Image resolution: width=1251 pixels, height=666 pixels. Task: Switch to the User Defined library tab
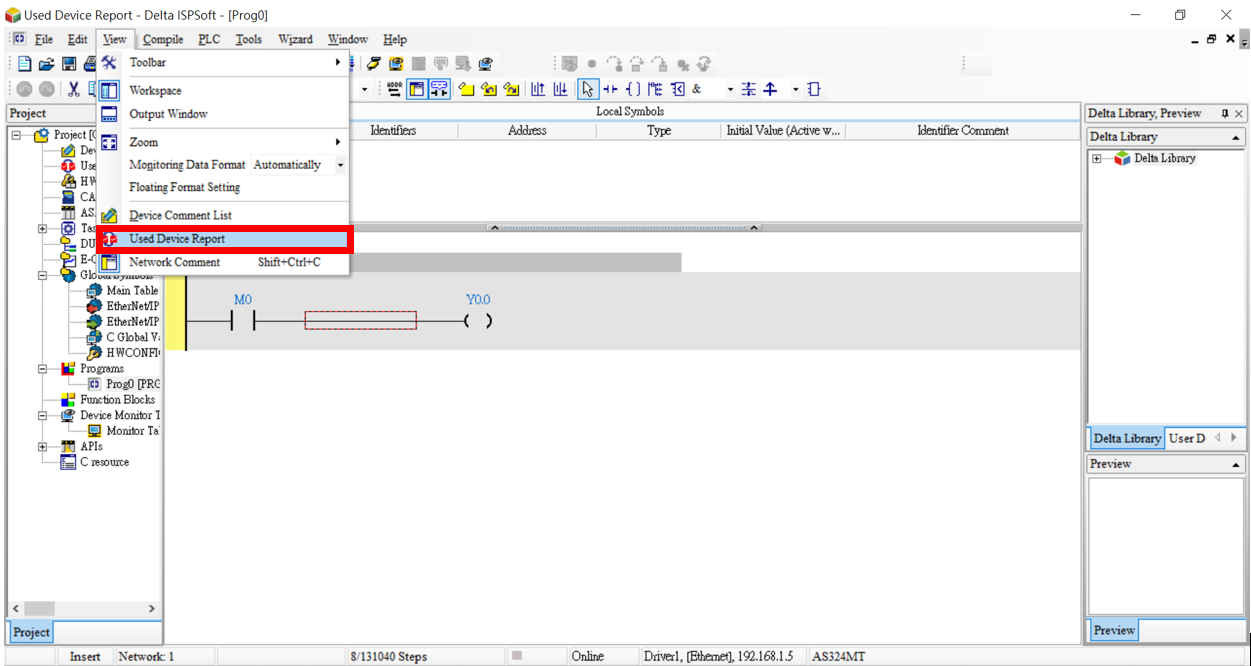pos(1186,438)
